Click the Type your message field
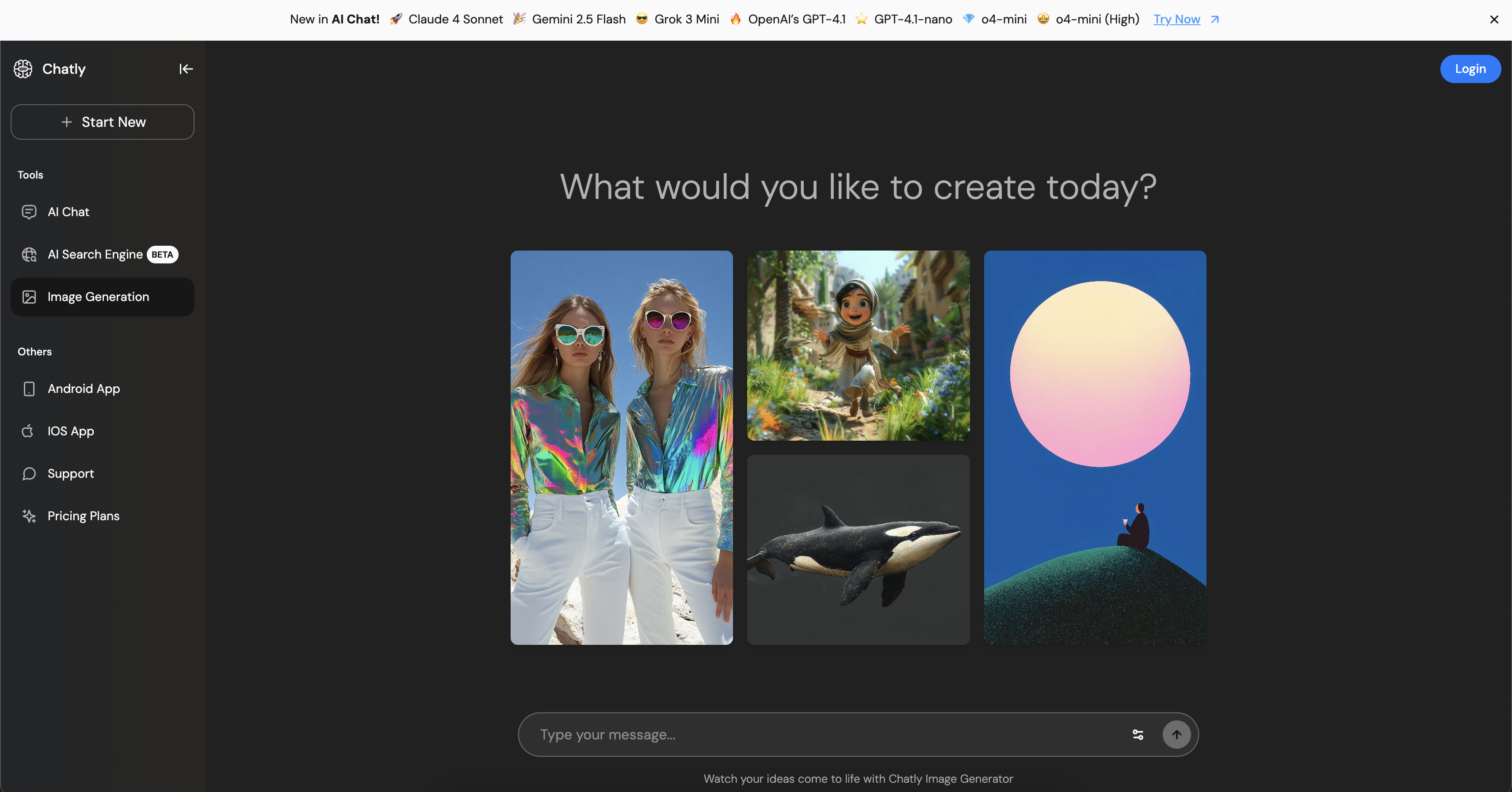Screen dimensions: 1512x792 [822, 735]
